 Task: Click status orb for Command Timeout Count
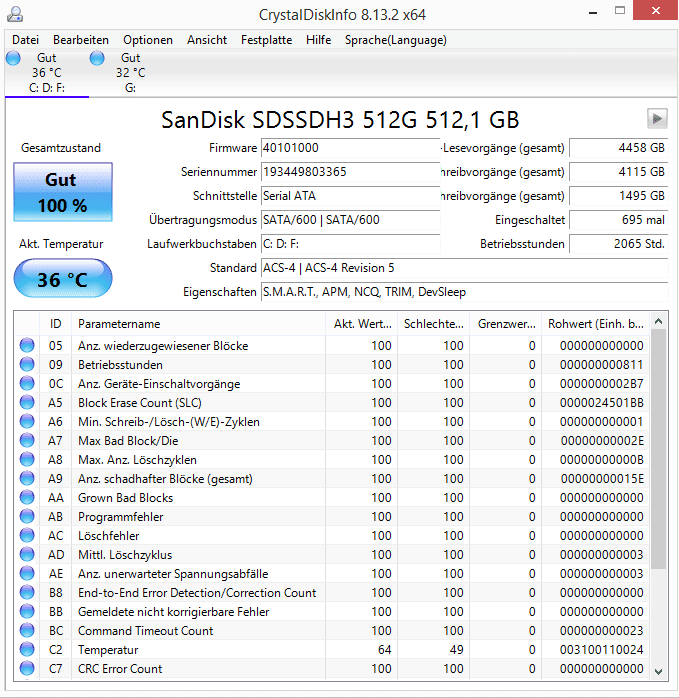click(x=27, y=630)
